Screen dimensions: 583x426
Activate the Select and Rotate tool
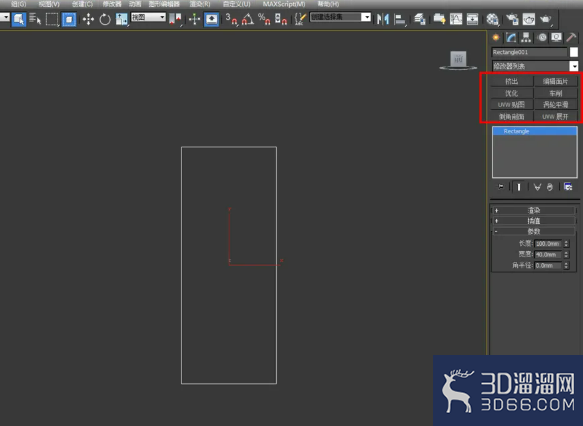tap(105, 19)
